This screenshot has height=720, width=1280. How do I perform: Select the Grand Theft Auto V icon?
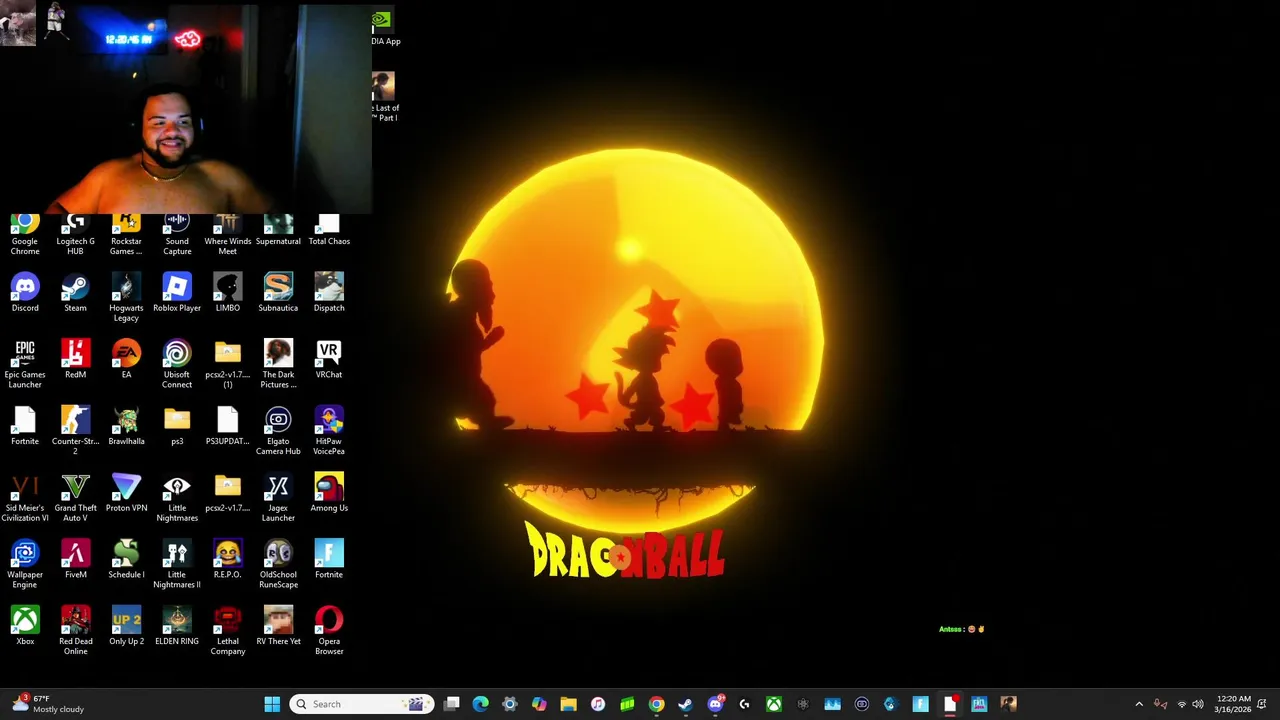point(75,498)
